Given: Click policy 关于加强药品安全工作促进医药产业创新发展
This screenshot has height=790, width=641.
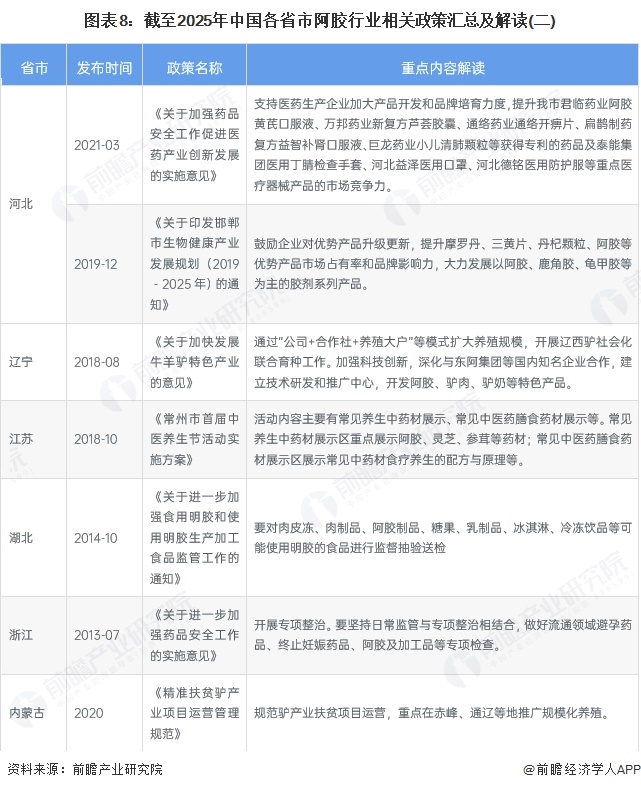Looking at the screenshot, I should coord(195,145).
